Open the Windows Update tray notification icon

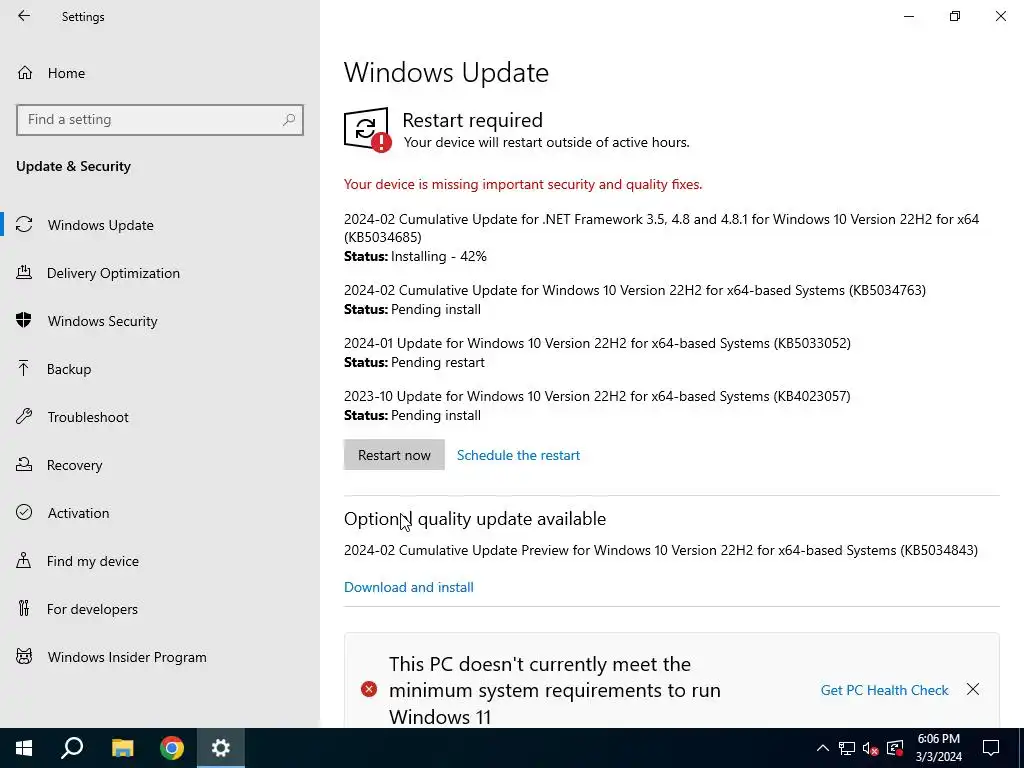pyautogui.click(x=895, y=748)
